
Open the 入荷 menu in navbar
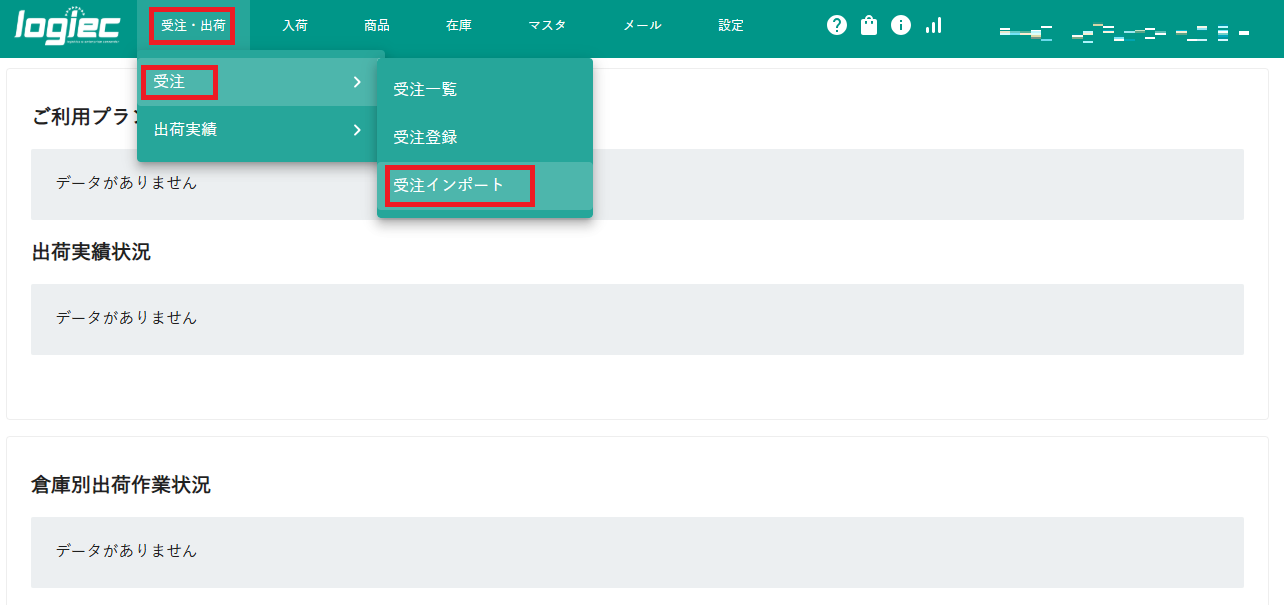coord(295,25)
